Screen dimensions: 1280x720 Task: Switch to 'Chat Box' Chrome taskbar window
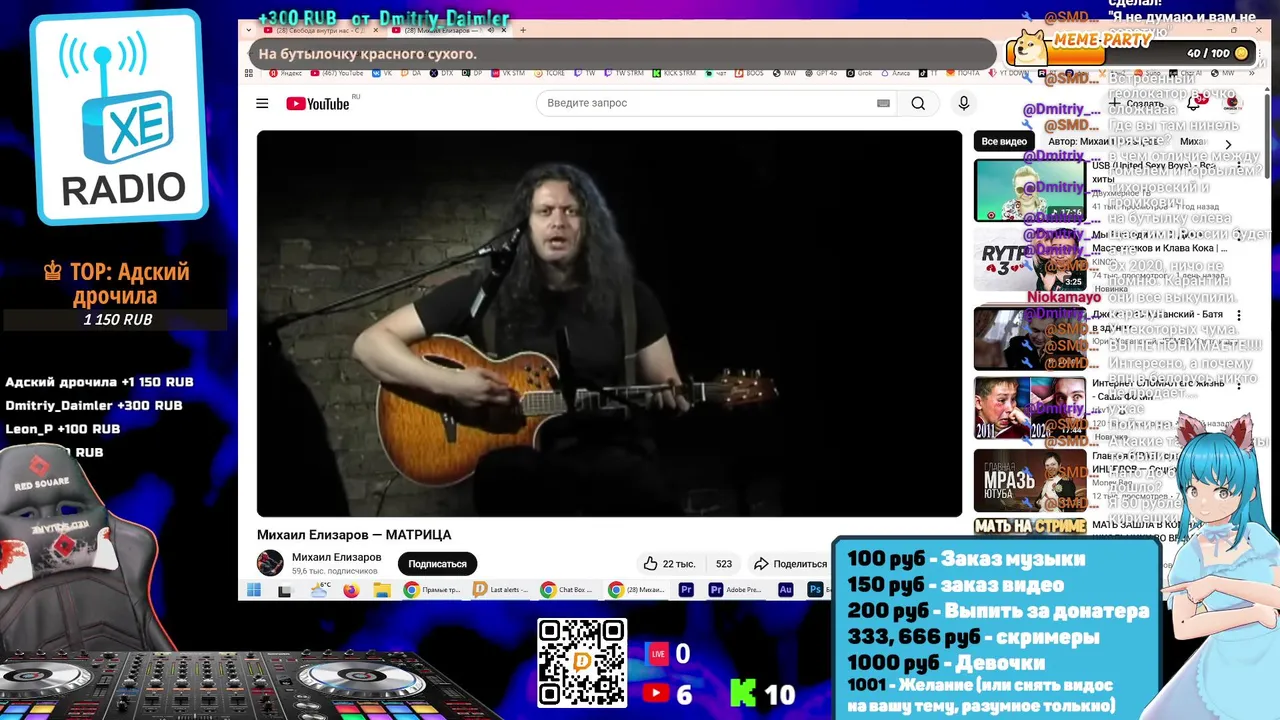coord(569,590)
